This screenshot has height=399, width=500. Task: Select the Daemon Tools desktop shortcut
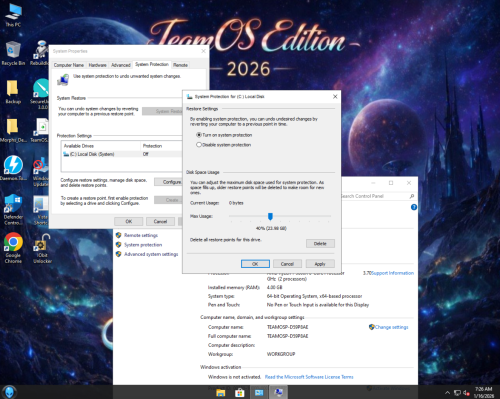click(x=13, y=168)
